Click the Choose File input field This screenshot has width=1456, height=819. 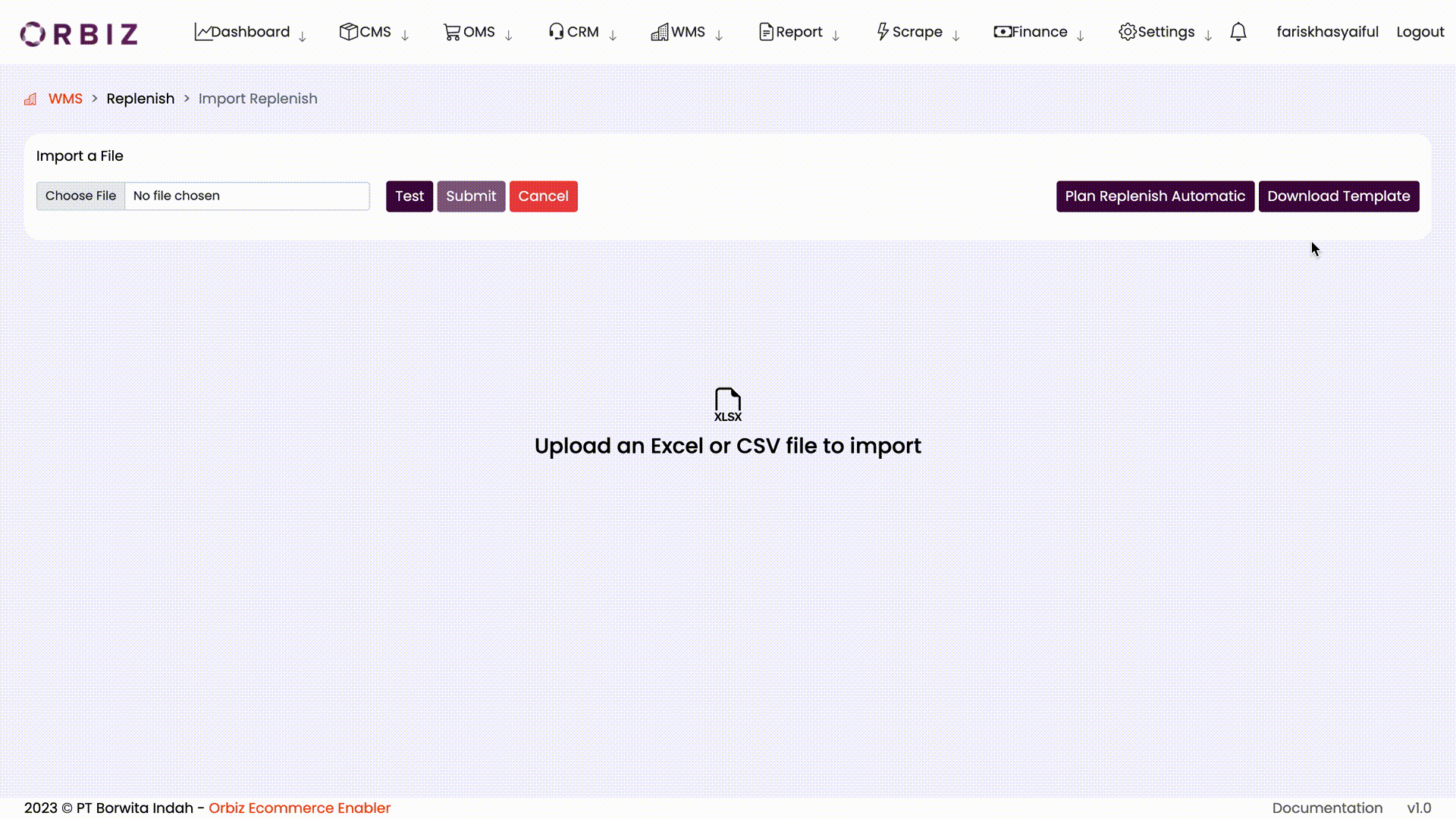click(x=81, y=195)
